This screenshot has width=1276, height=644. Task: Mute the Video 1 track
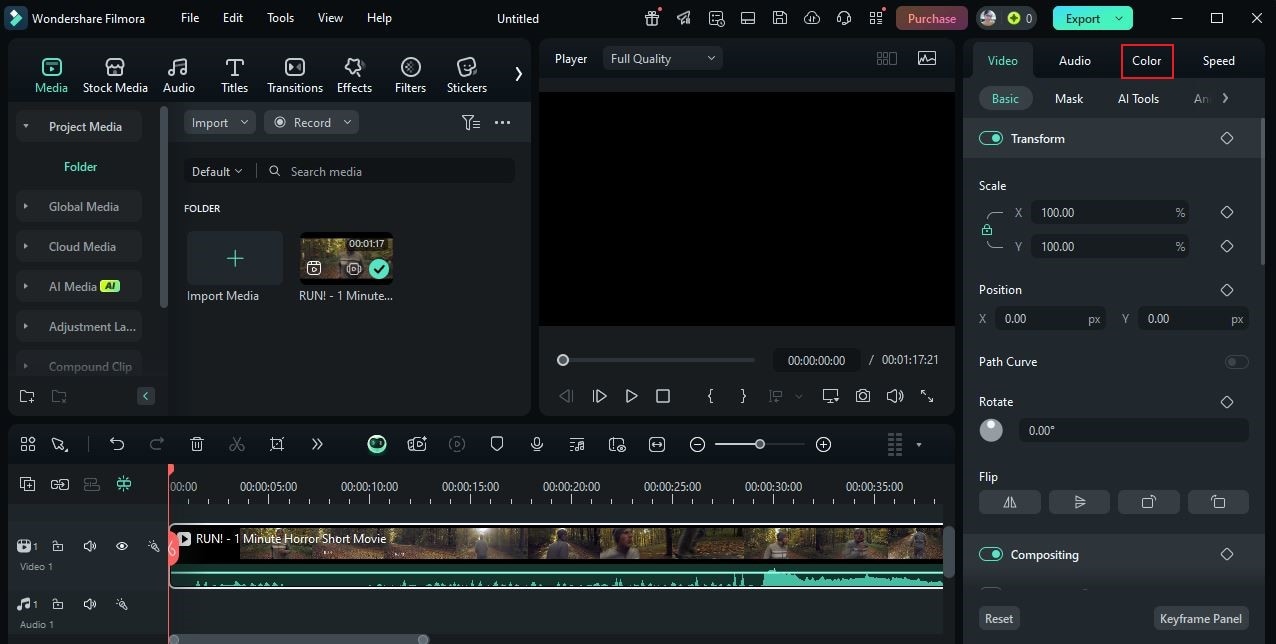click(90, 546)
